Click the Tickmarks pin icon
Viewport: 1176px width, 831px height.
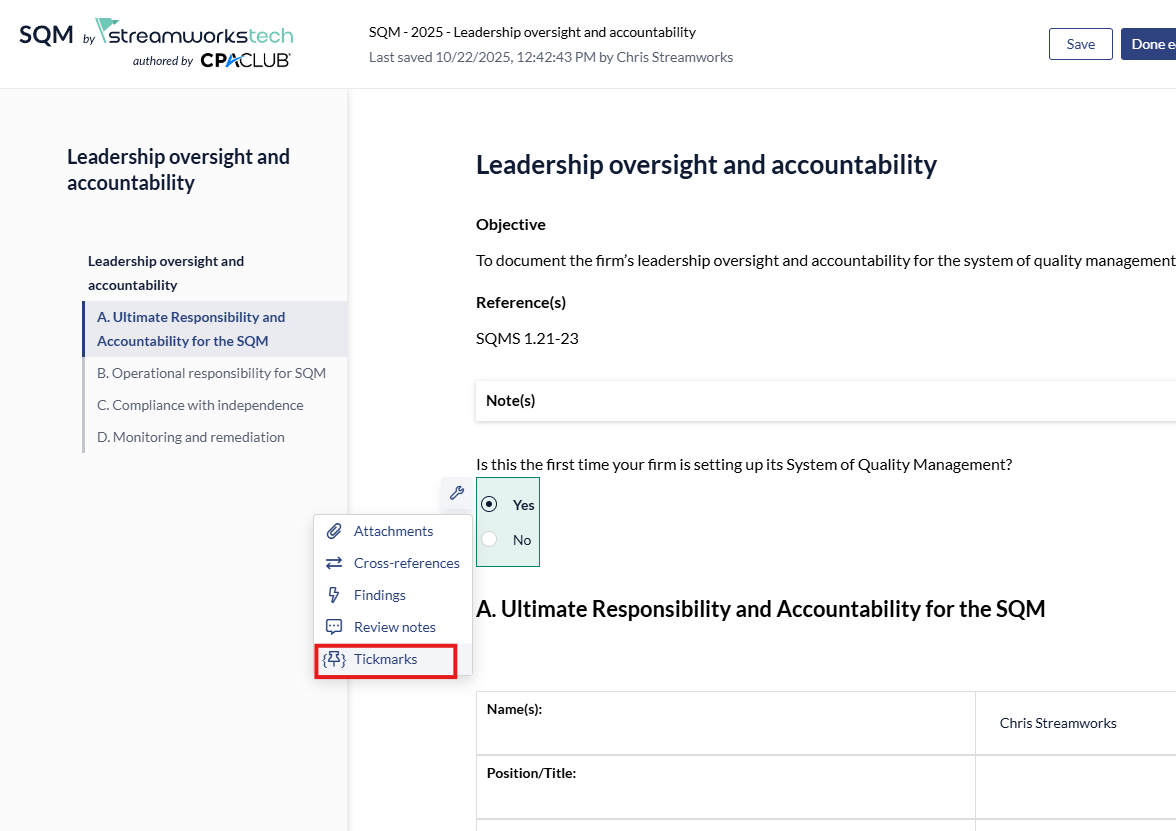[334, 659]
